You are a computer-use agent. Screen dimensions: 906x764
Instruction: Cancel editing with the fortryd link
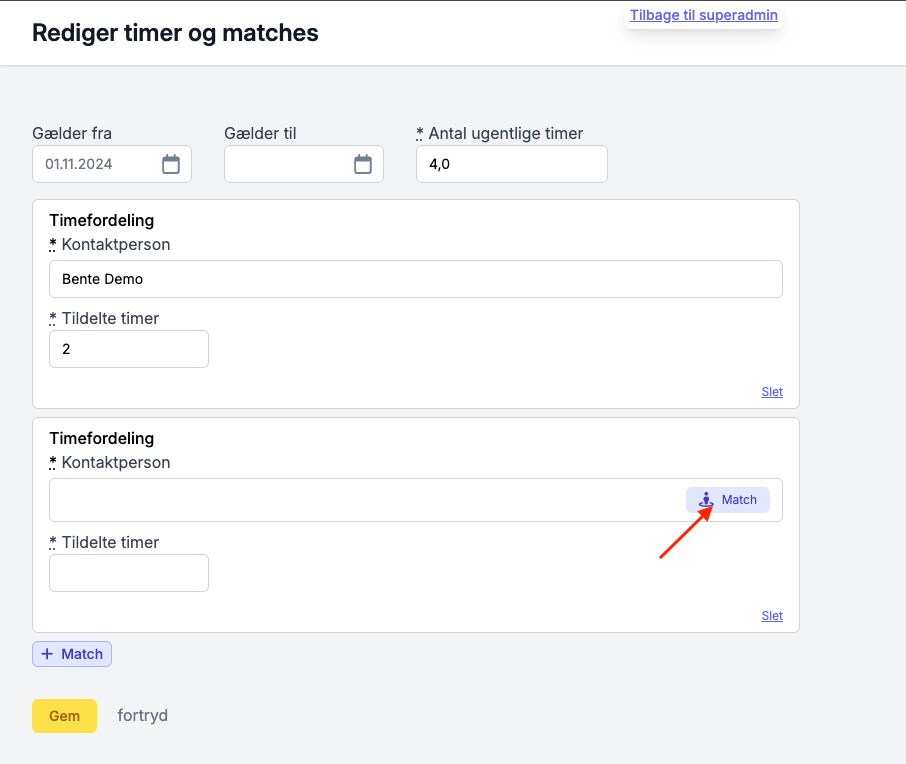click(142, 715)
